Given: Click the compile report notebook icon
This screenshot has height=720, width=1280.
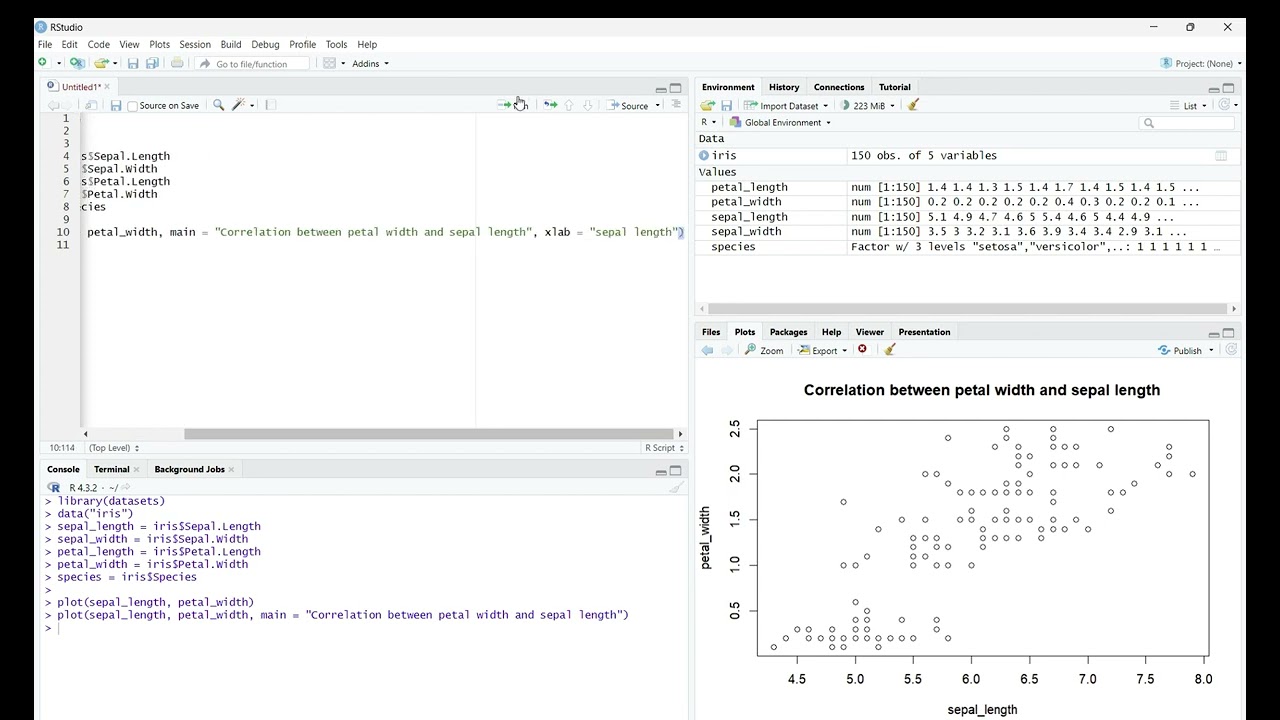Looking at the screenshot, I should [270, 105].
